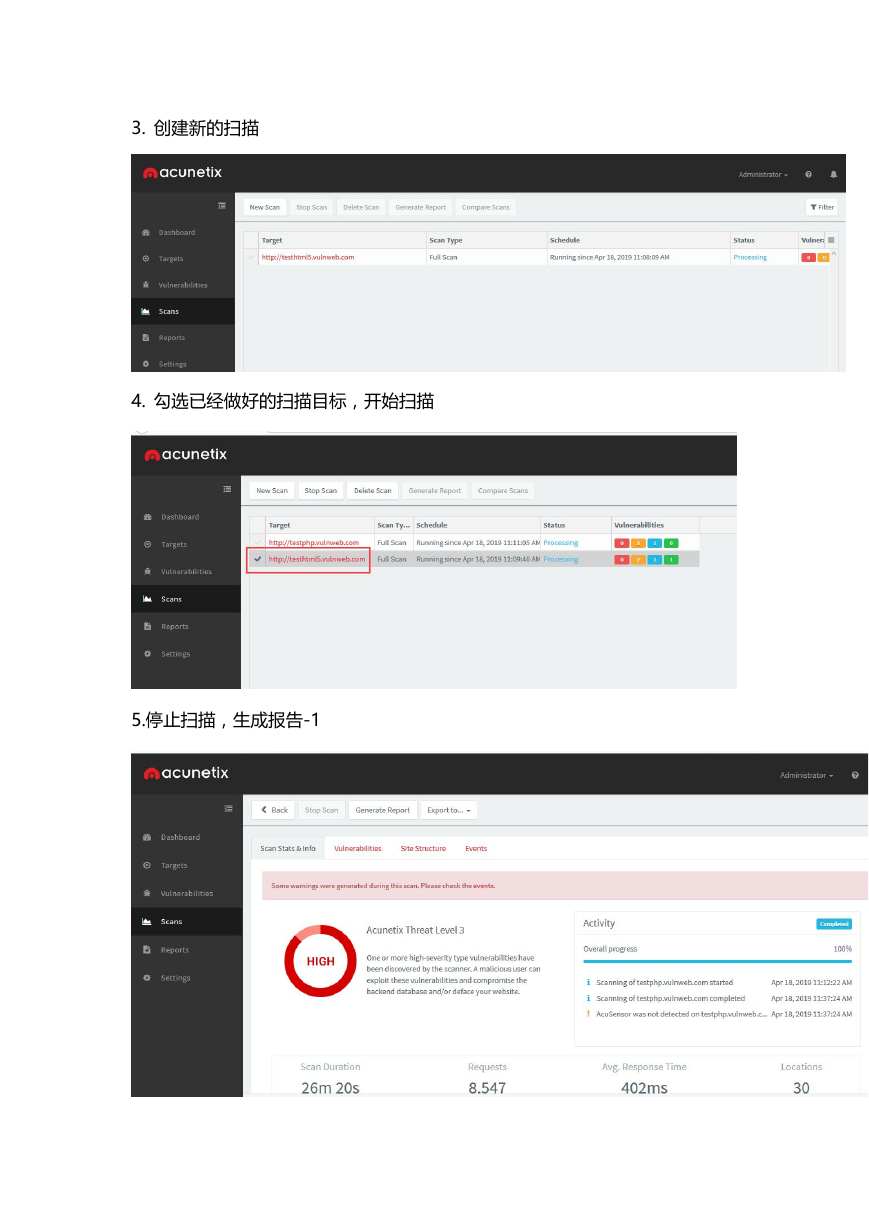Tick testhtml5 row checkbox in step 3 screenshot
Viewport: 869px width, 1228px height.
(251, 257)
